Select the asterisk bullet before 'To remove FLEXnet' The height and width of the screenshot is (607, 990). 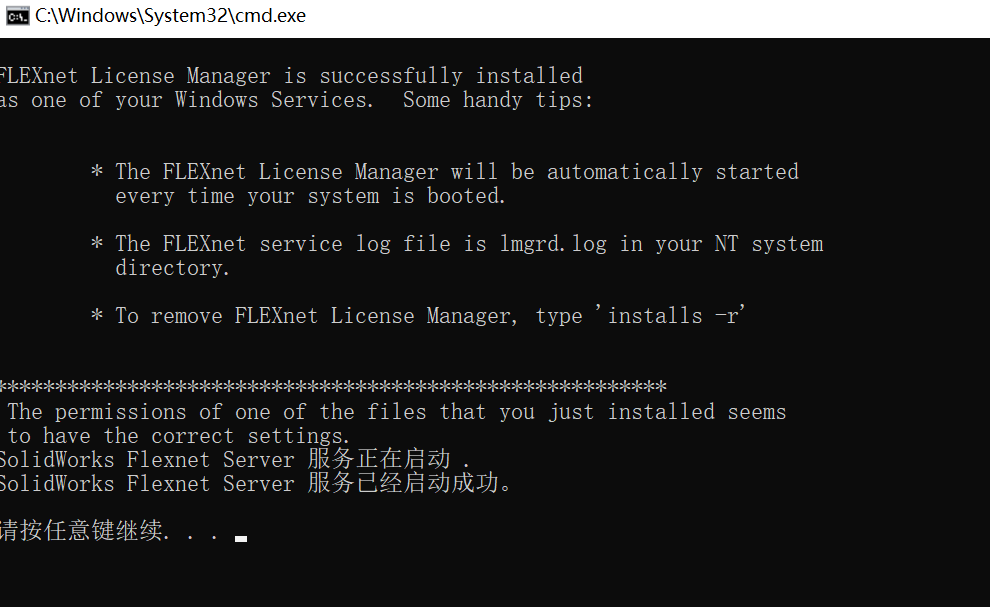click(x=97, y=316)
